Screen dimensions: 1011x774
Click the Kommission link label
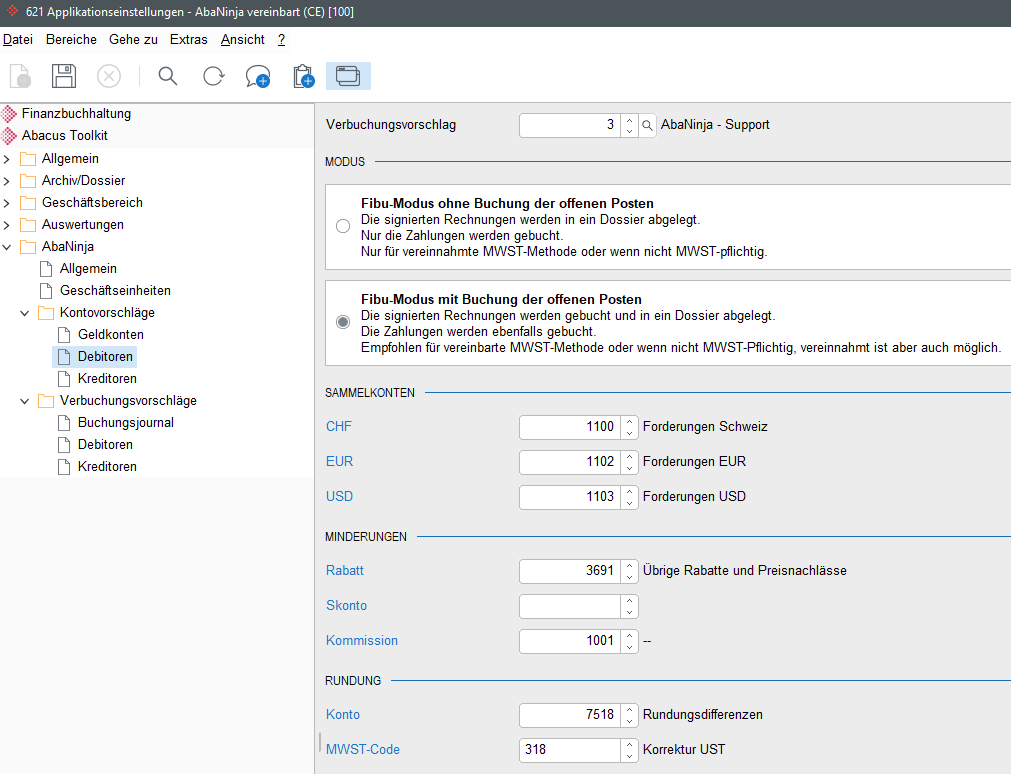[x=362, y=640]
